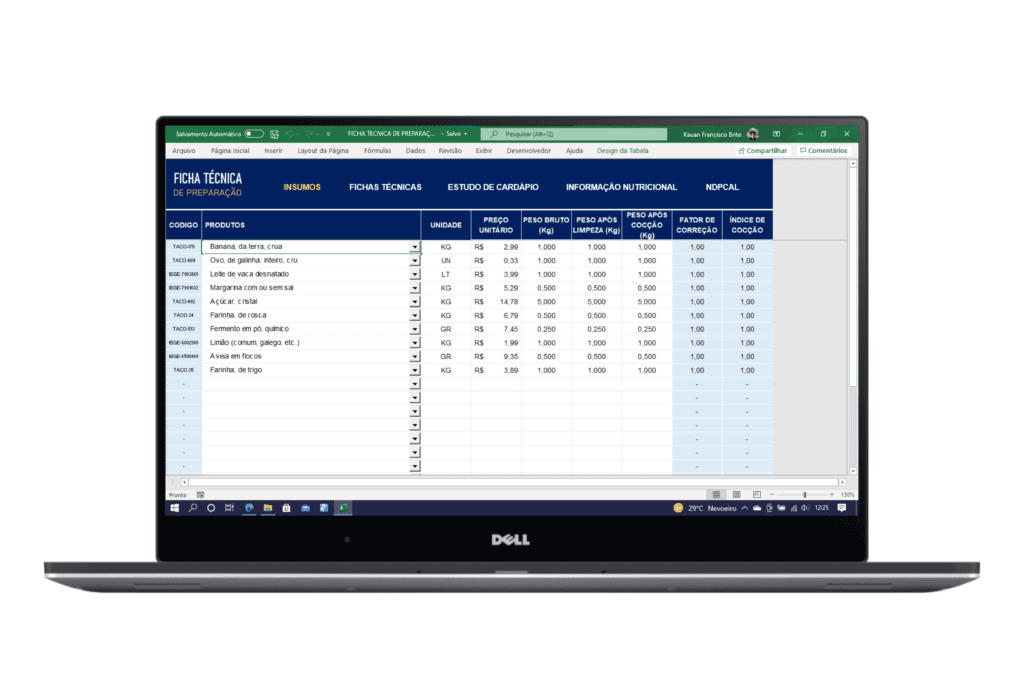This screenshot has height=682, width=1024.
Task: Toggle the Salvamento Automático switch
Action: coord(254,134)
